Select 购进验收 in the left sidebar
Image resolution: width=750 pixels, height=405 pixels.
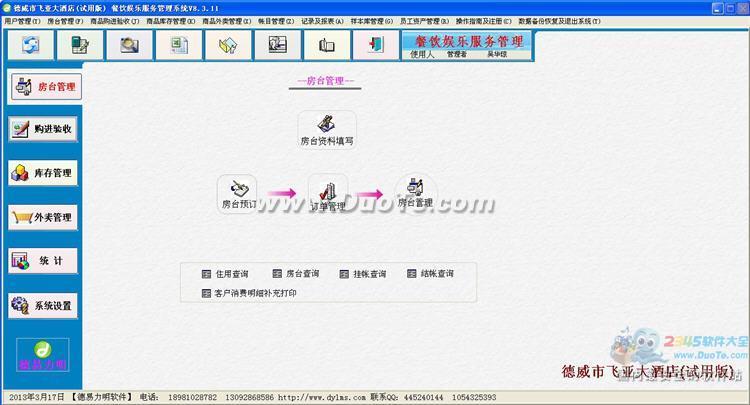point(44,129)
